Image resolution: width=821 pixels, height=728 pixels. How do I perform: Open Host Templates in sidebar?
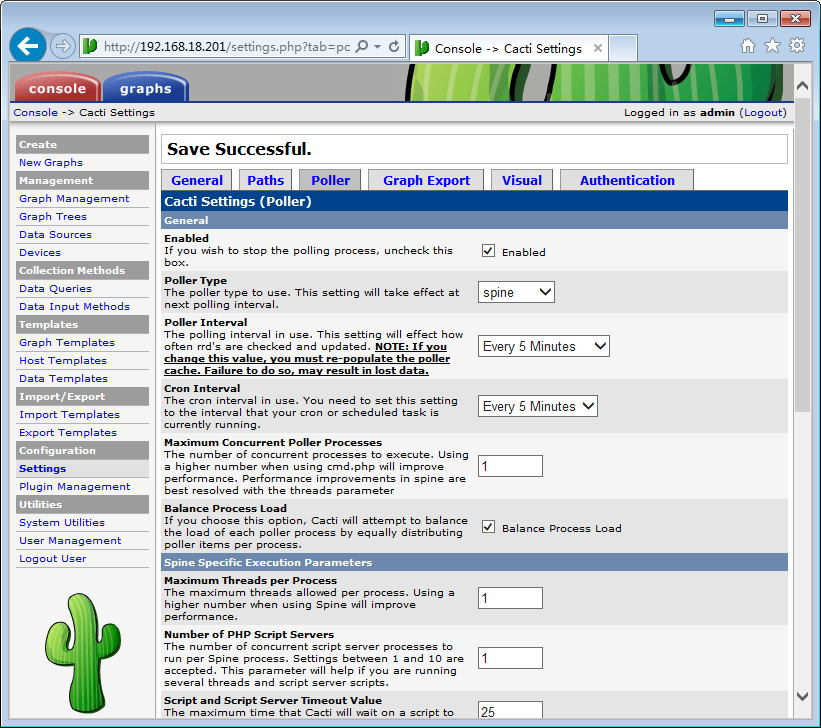pyautogui.click(x=63, y=360)
